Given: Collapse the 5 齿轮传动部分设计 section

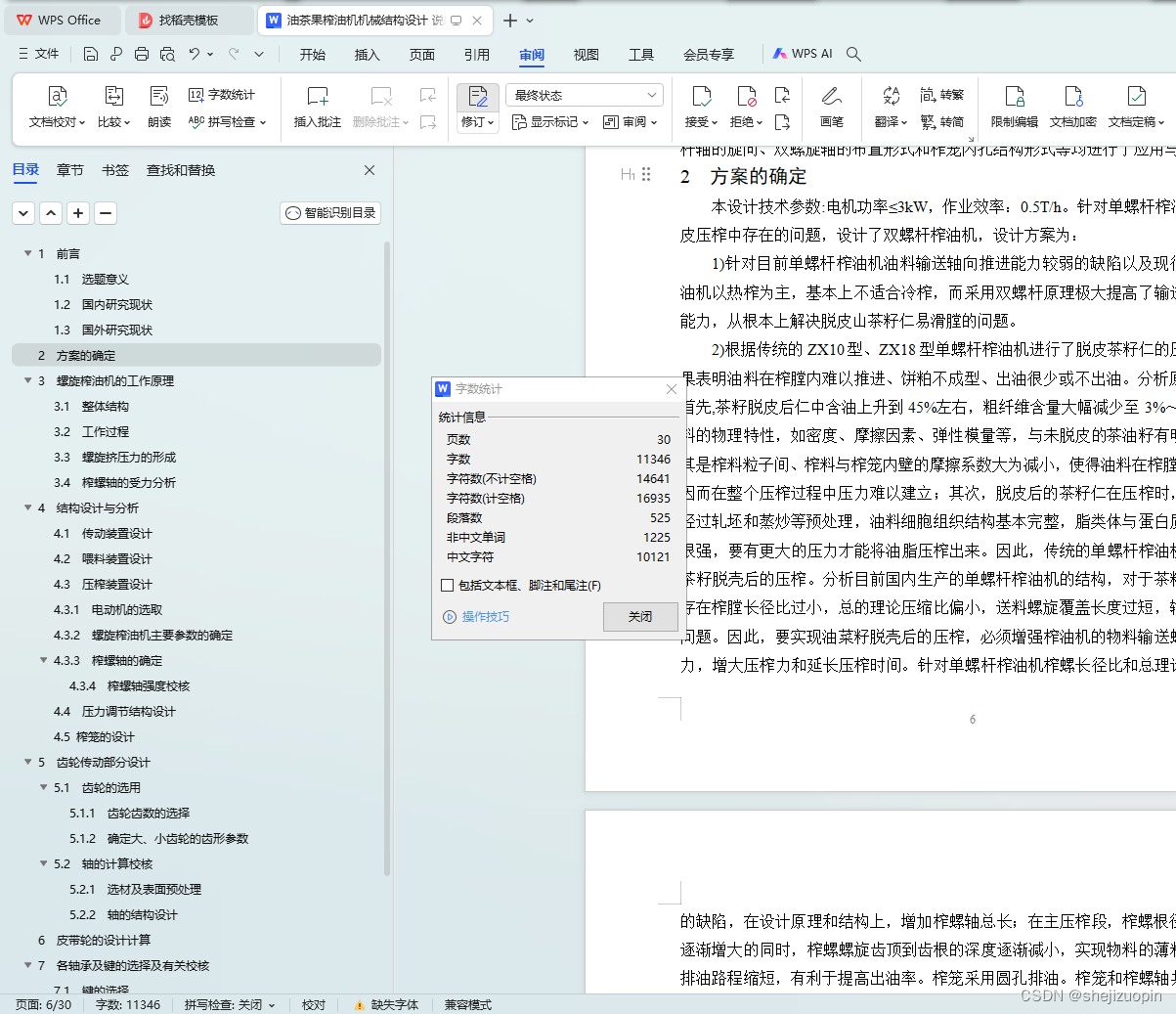Looking at the screenshot, I should coord(27,762).
